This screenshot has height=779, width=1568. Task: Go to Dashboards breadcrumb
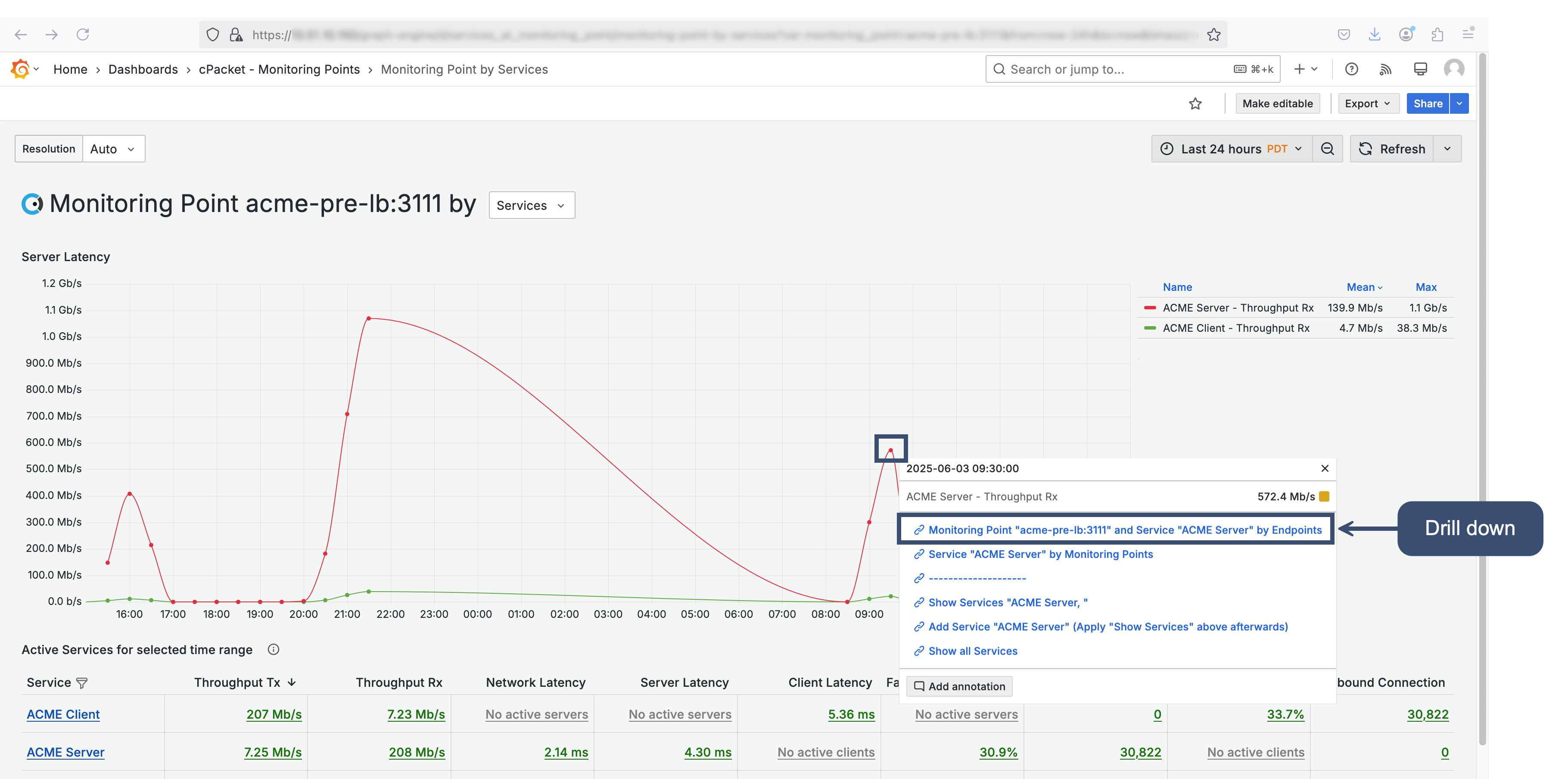click(143, 69)
